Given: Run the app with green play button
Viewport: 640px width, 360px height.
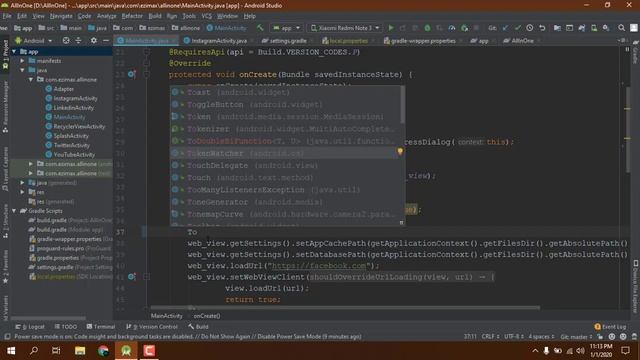Looking at the screenshot, I should point(391,28).
